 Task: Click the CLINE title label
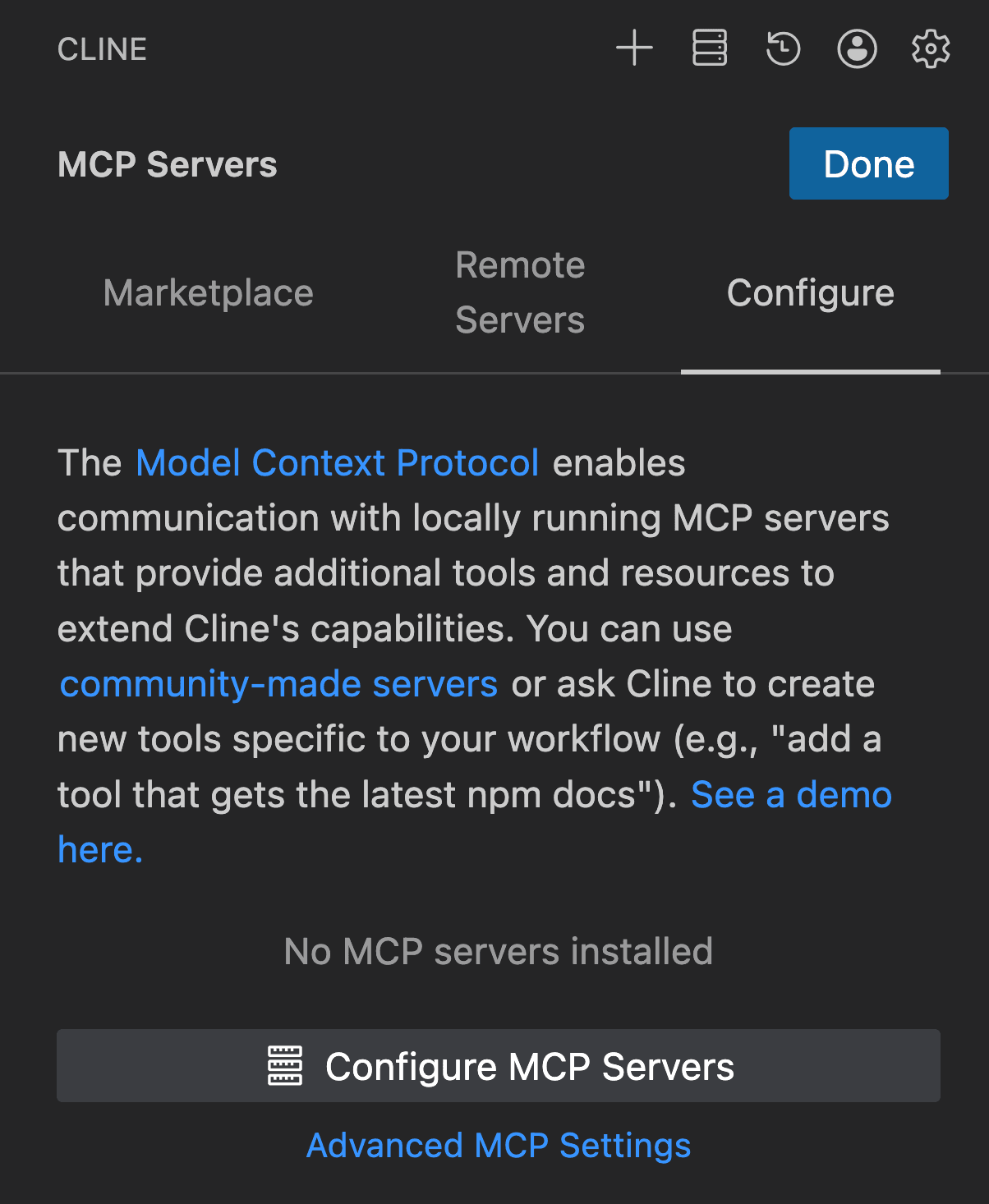tap(102, 48)
